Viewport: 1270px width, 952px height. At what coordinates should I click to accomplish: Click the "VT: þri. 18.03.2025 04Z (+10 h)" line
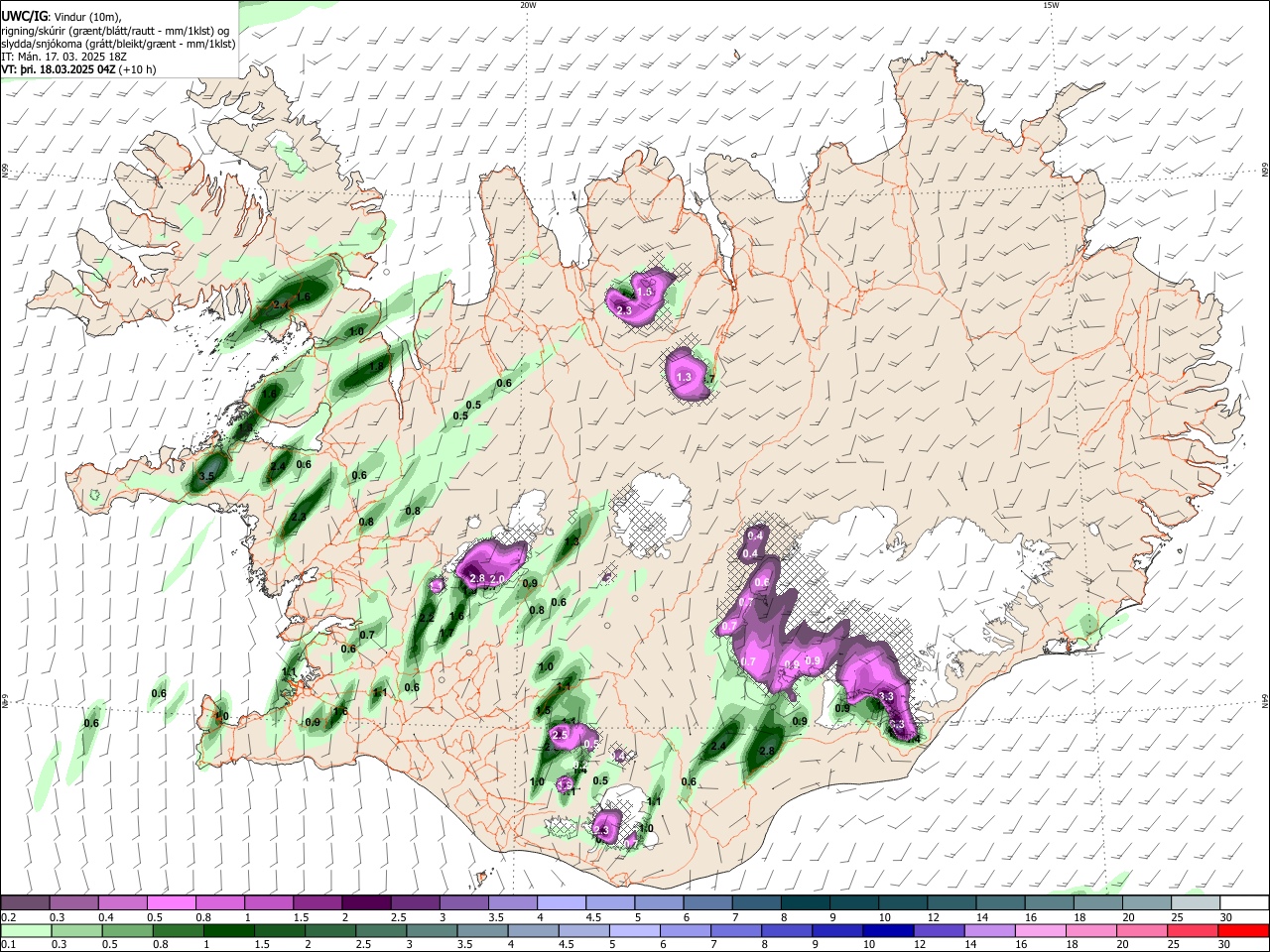[78, 70]
